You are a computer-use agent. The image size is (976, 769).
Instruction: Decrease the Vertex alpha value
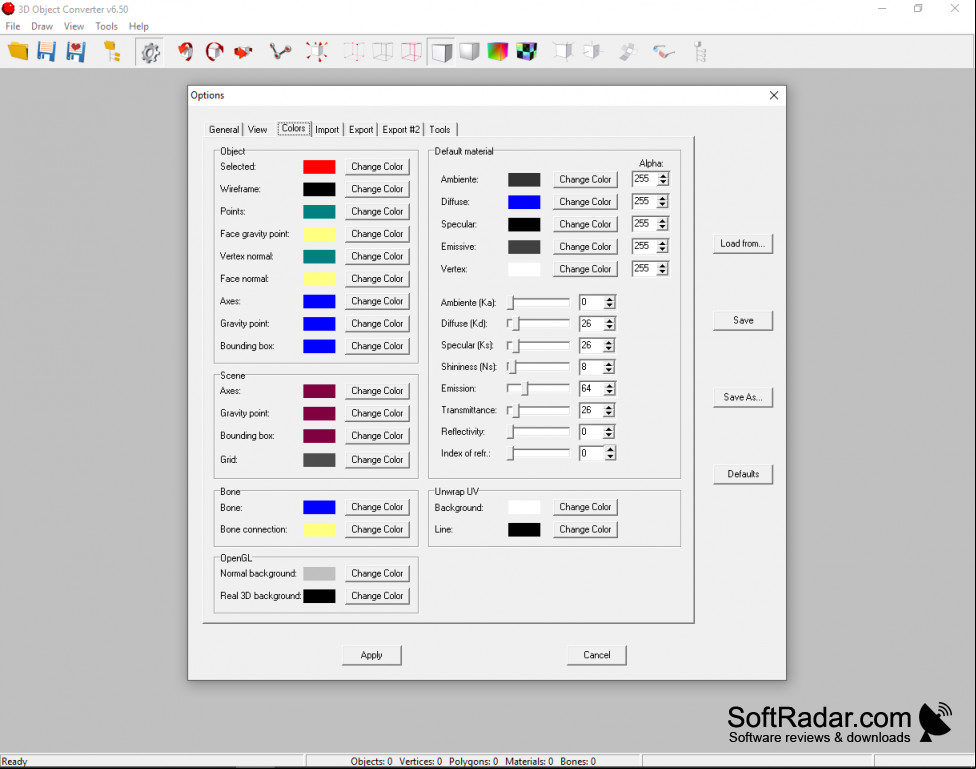click(x=663, y=272)
